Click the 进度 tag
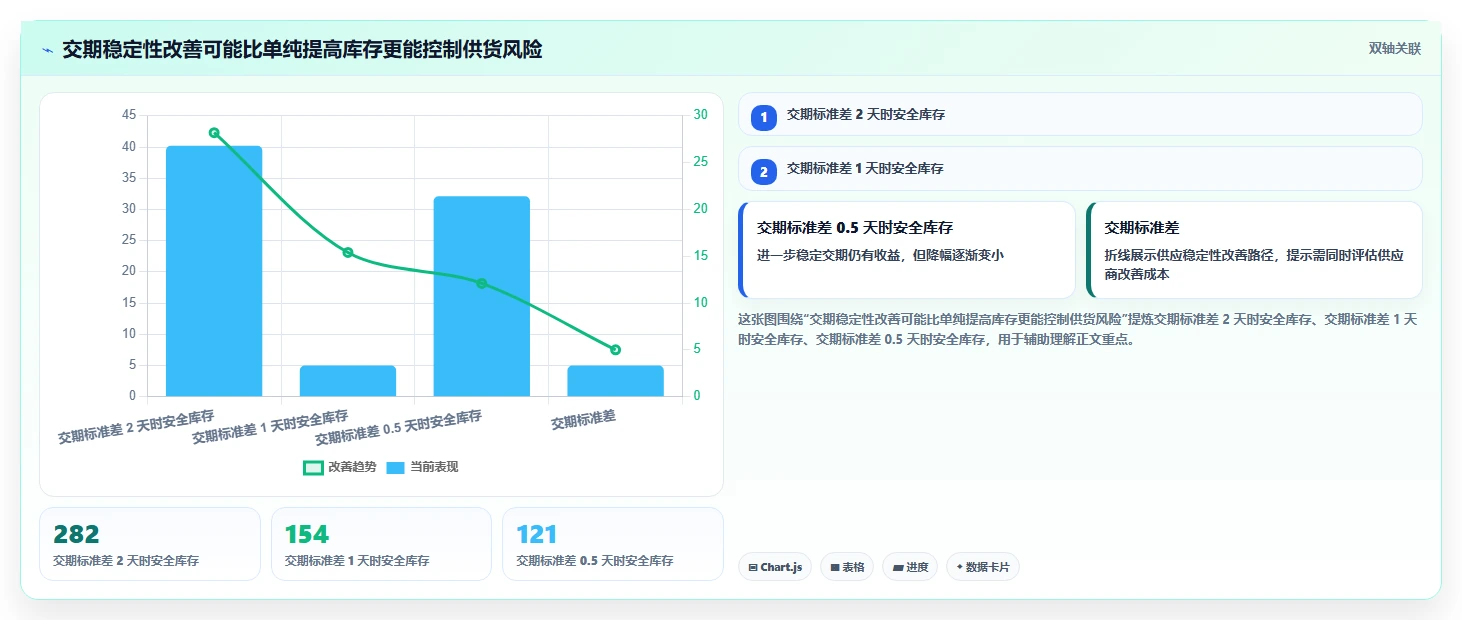This screenshot has width=1462, height=620. click(x=910, y=567)
